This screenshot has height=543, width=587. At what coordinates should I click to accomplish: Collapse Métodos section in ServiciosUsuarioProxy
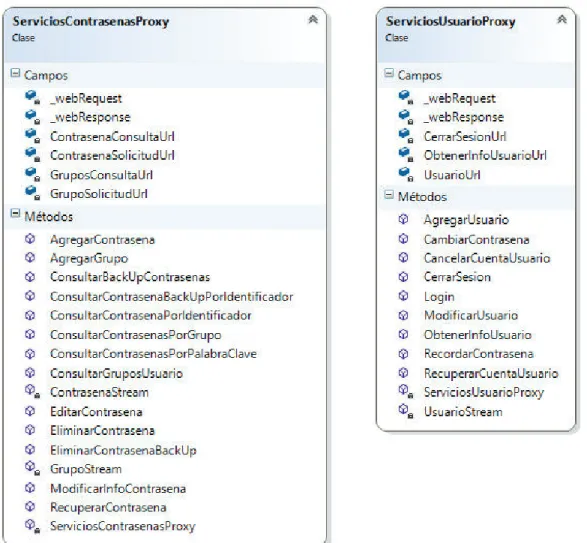389,195
